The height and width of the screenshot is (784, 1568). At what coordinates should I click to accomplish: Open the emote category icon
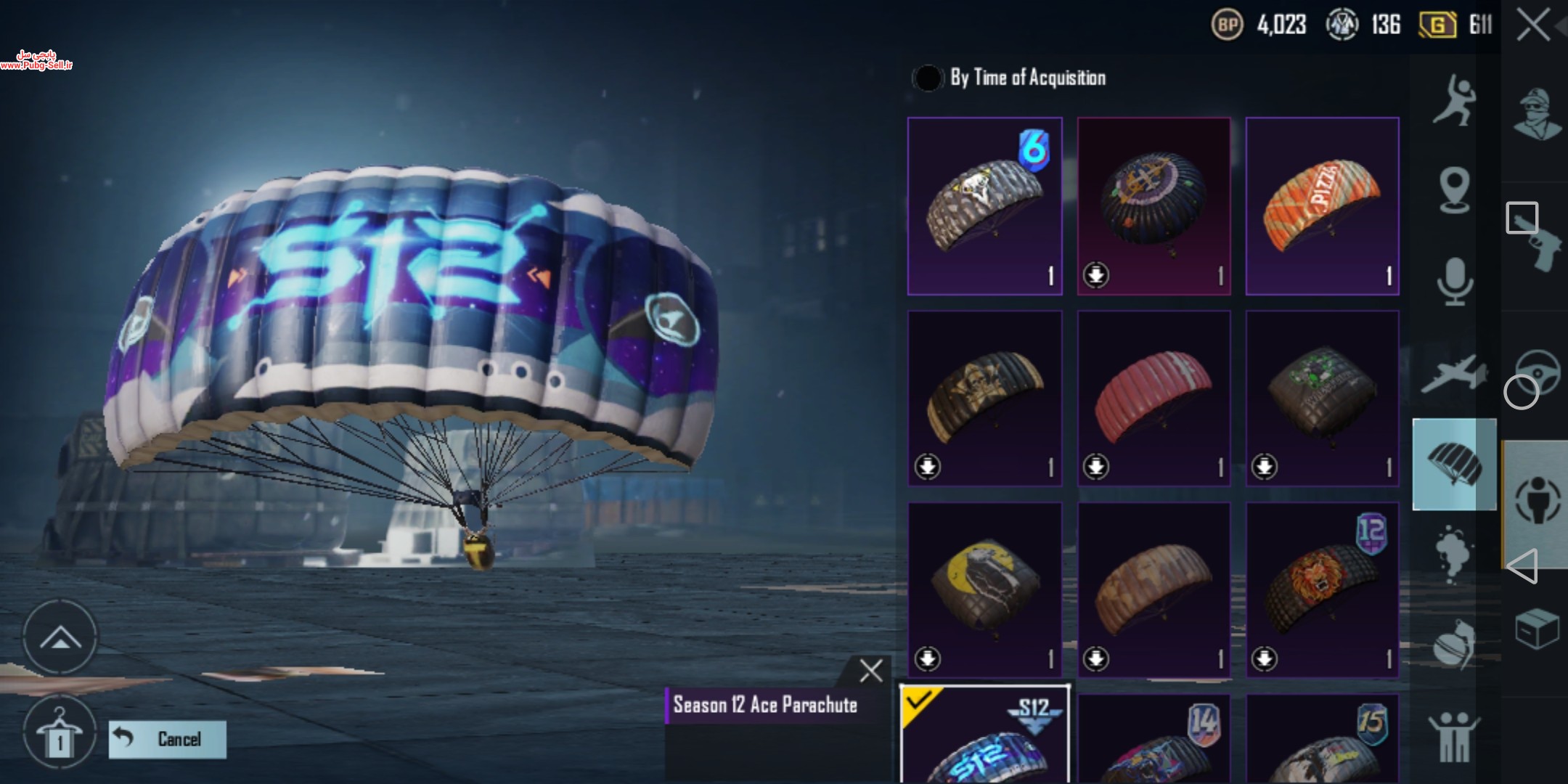[x=1454, y=101]
